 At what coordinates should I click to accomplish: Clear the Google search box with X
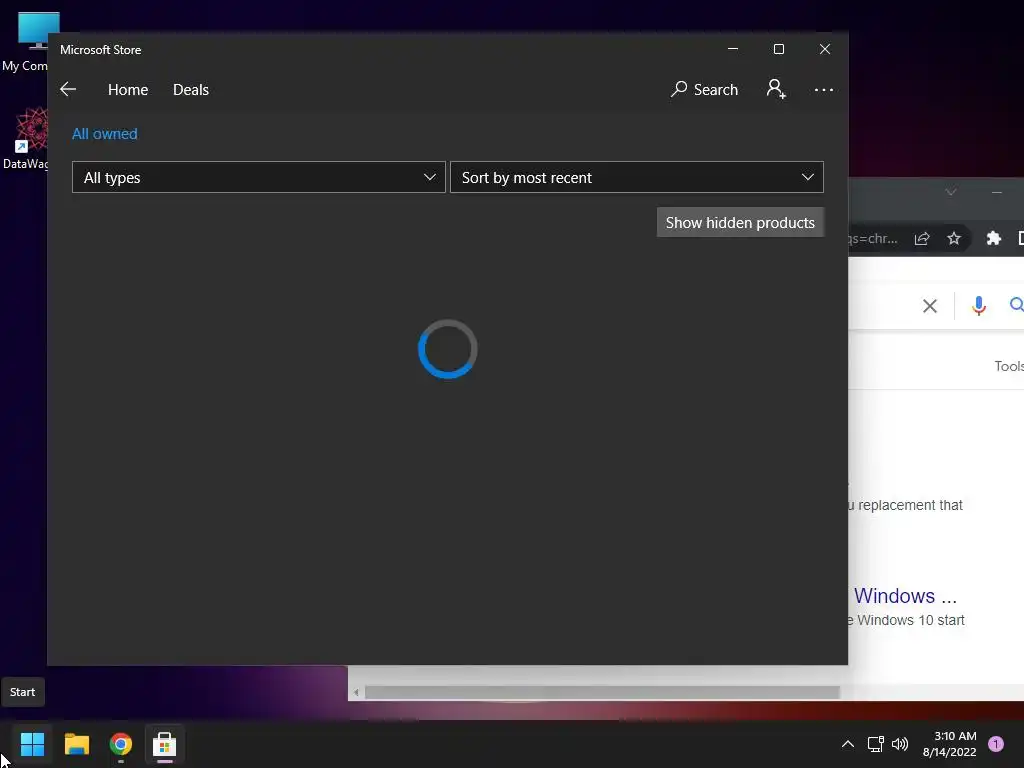(930, 306)
